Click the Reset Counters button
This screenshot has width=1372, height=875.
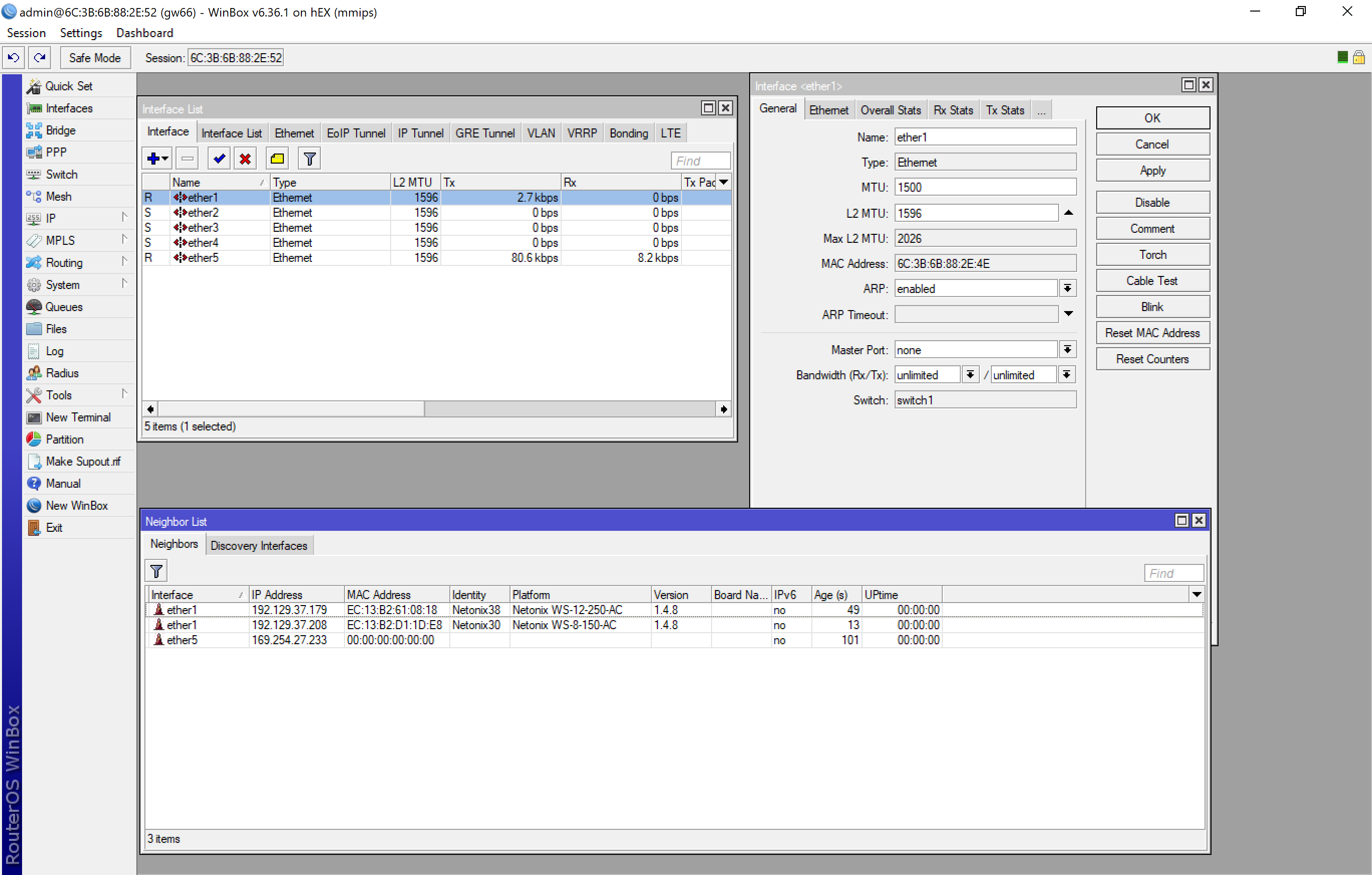pyautogui.click(x=1152, y=359)
